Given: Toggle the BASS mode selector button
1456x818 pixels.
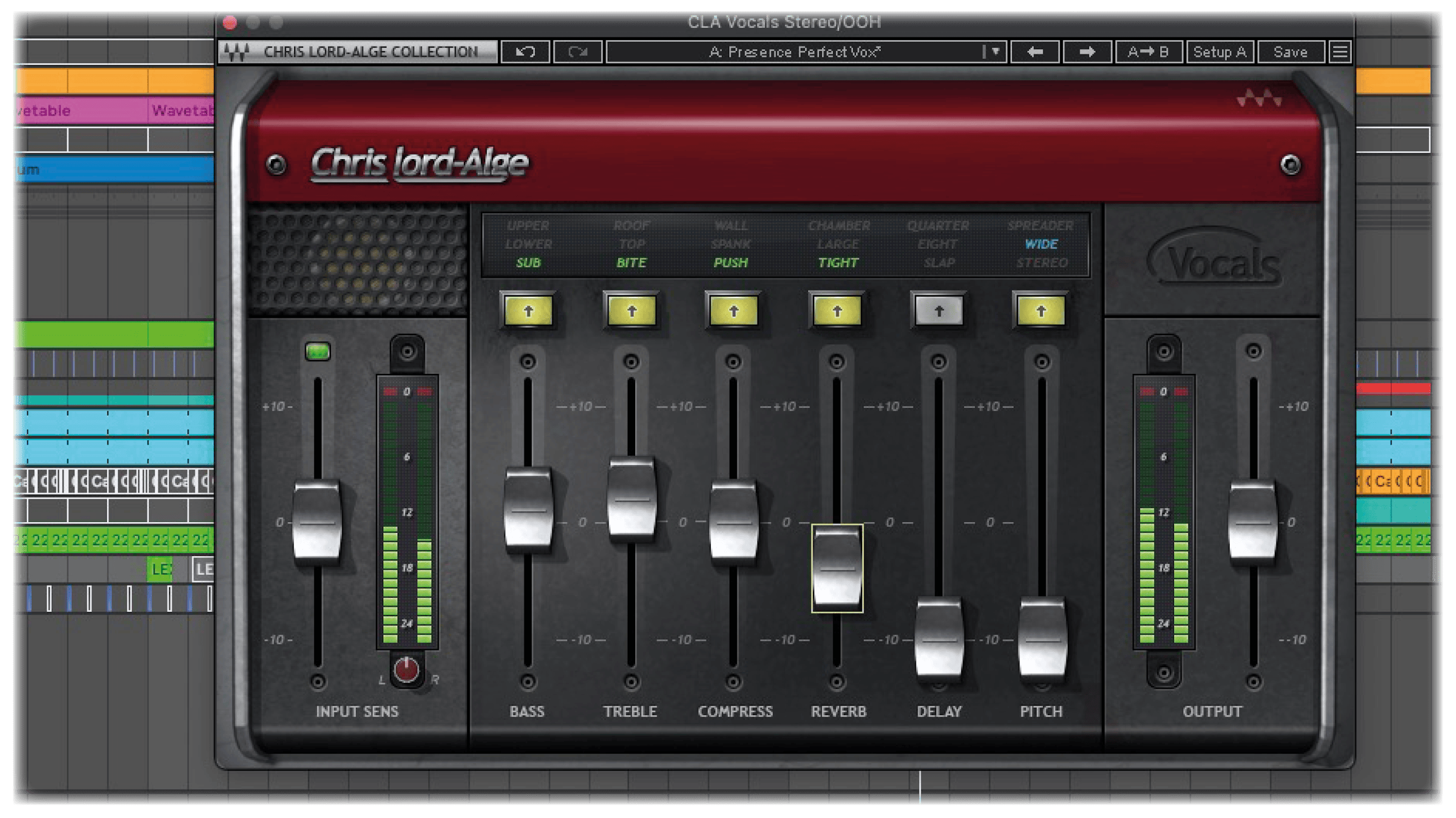Looking at the screenshot, I should (x=528, y=311).
